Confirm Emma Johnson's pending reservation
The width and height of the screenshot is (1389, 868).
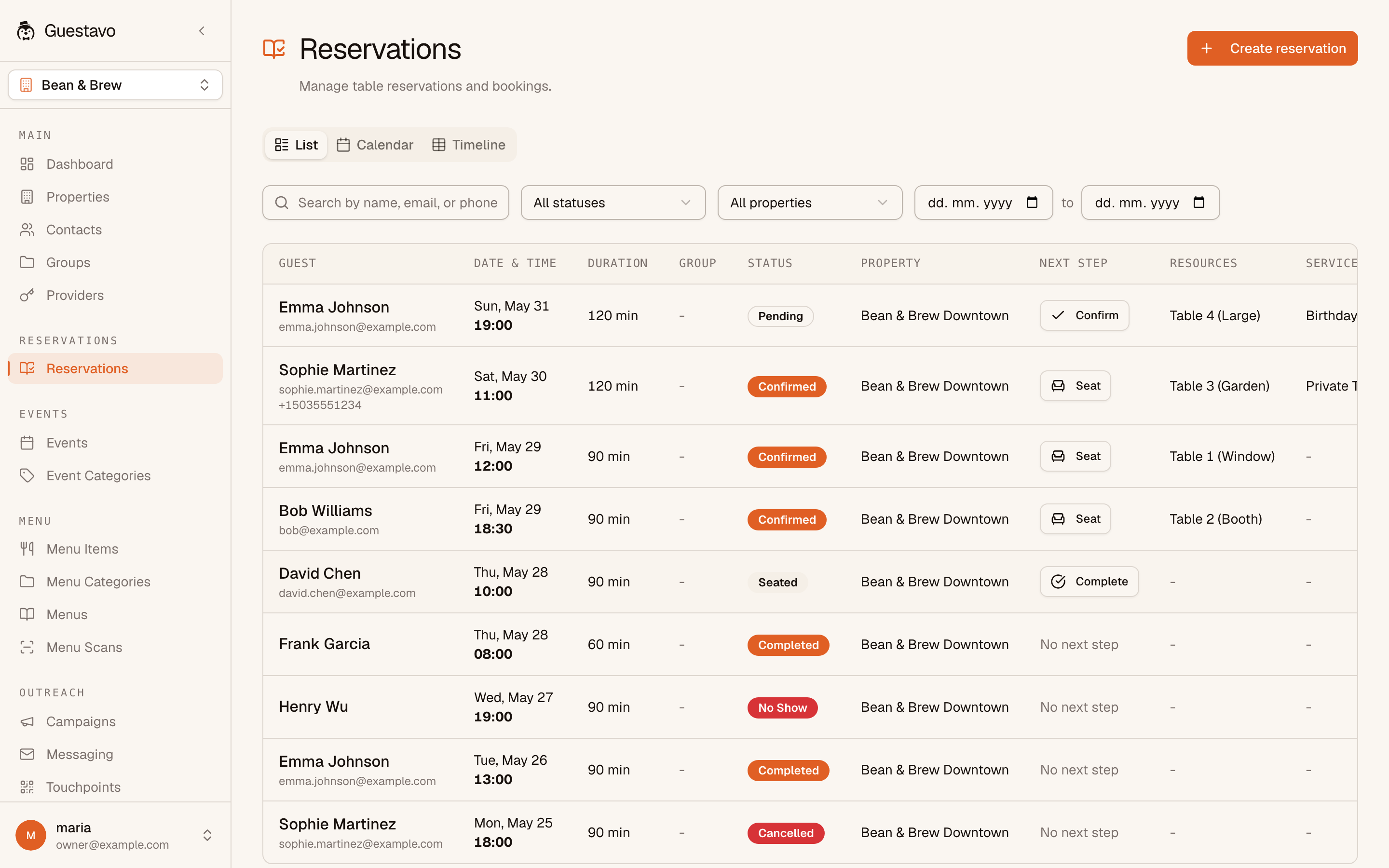click(x=1084, y=315)
